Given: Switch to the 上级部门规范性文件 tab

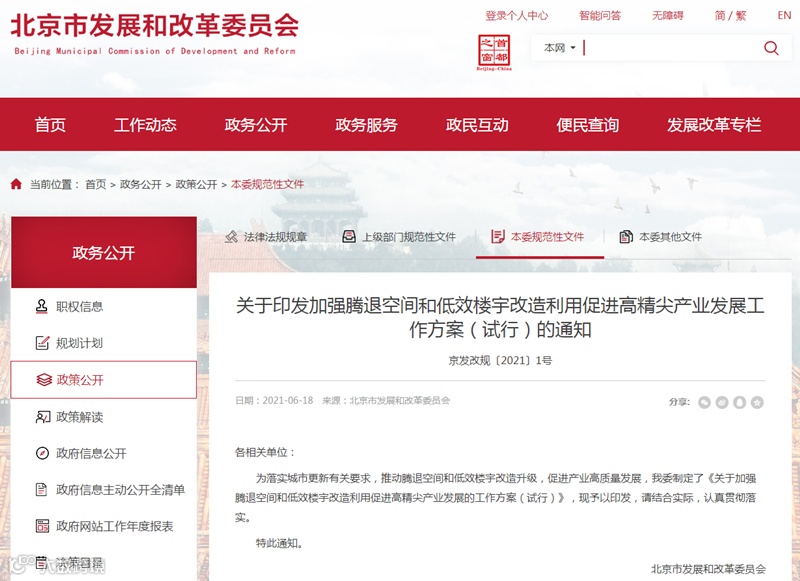Looking at the screenshot, I should (399, 237).
